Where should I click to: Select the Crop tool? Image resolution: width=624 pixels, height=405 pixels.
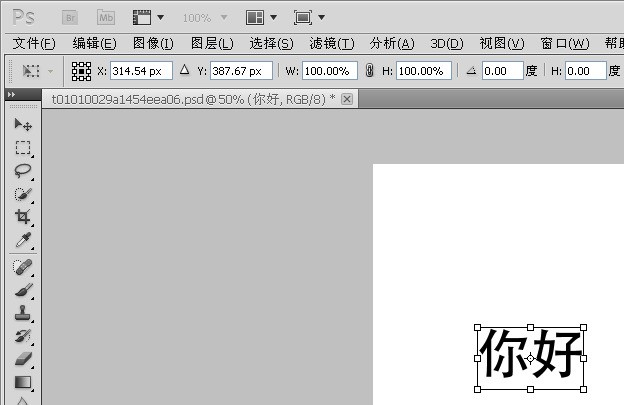pos(23,217)
